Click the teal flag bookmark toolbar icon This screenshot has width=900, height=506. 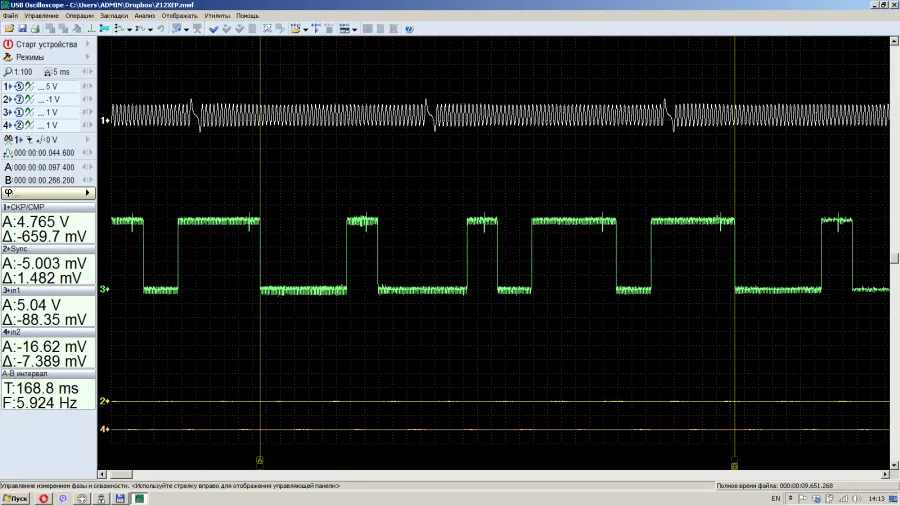(x=104, y=29)
